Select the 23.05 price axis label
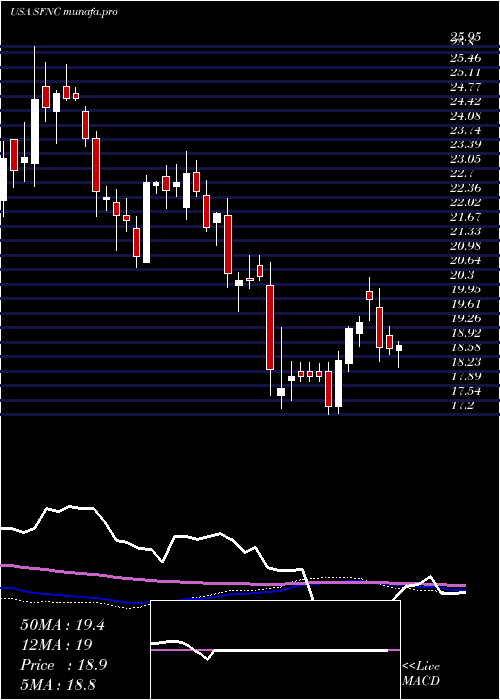500x700 pixels. 466,159
